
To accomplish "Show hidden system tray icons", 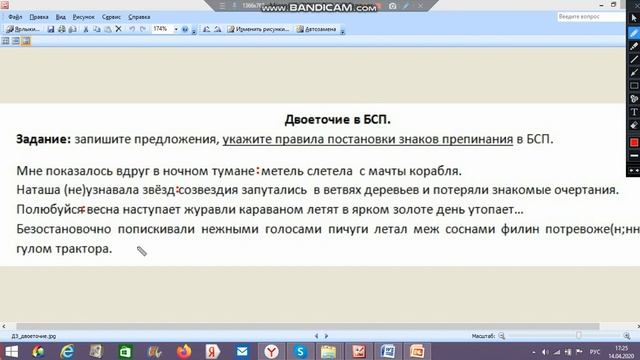I will pyautogui.click(x=533, y=352).
